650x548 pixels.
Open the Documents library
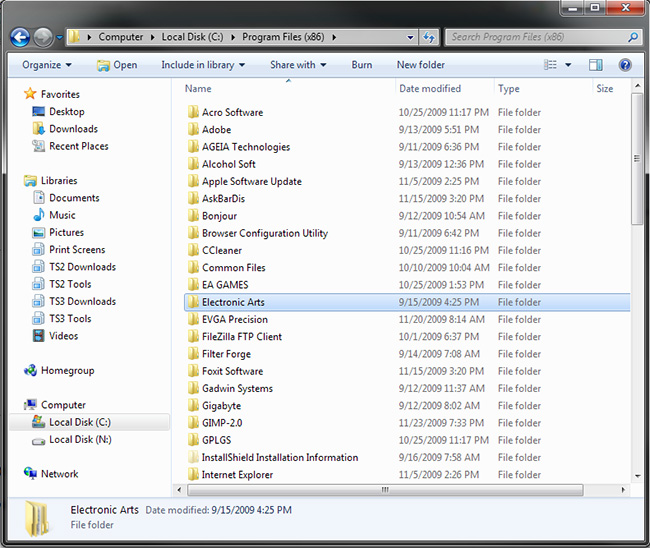coord(74,198)
